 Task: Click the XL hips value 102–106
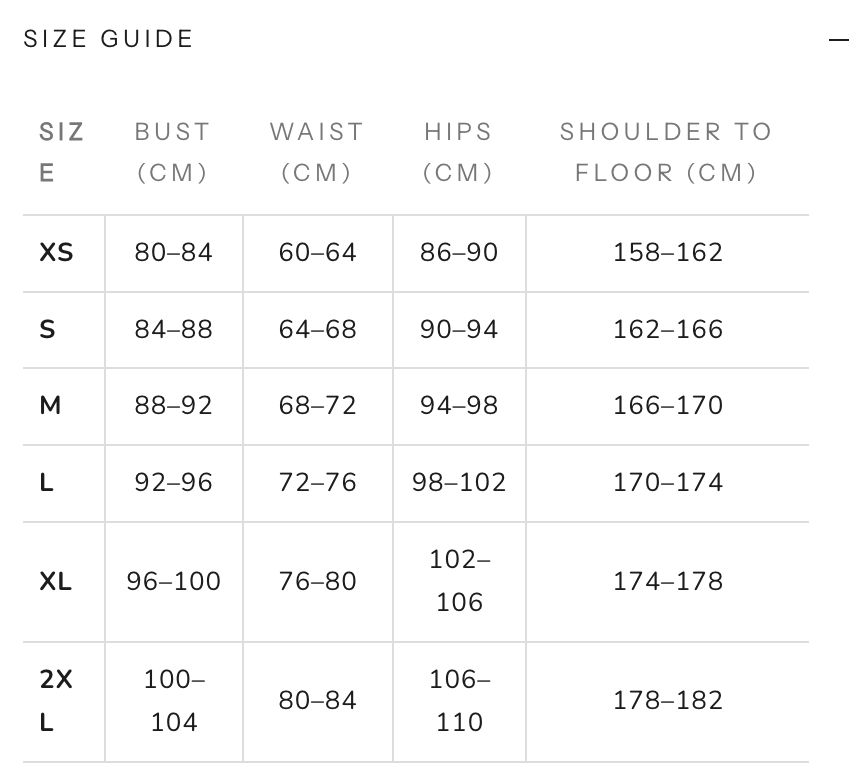click(460, 581)
